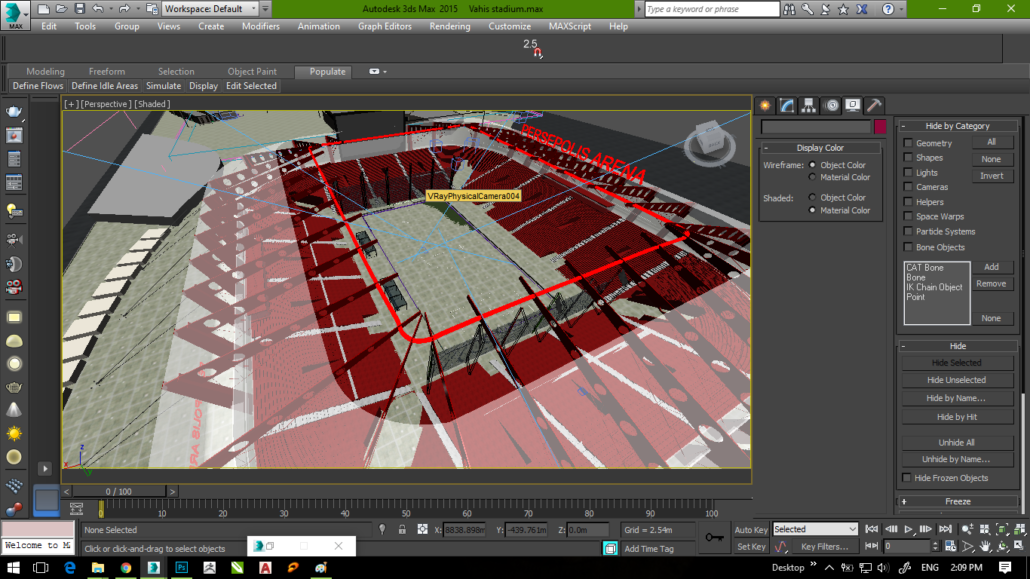Viewport: 1030px width, 579px height.
Task: Open the Create command panel tab
Action: pos(765,105)
